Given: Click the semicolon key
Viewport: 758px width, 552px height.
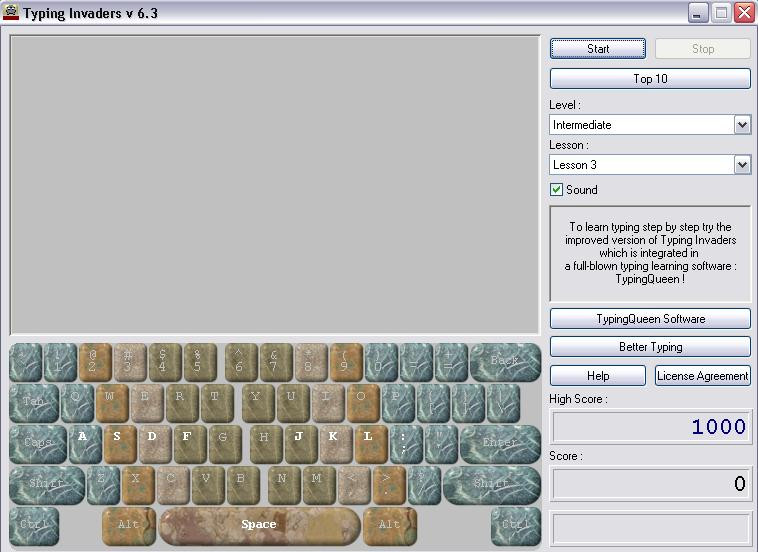Looking at the screenshot, I should tap(406, 445).
